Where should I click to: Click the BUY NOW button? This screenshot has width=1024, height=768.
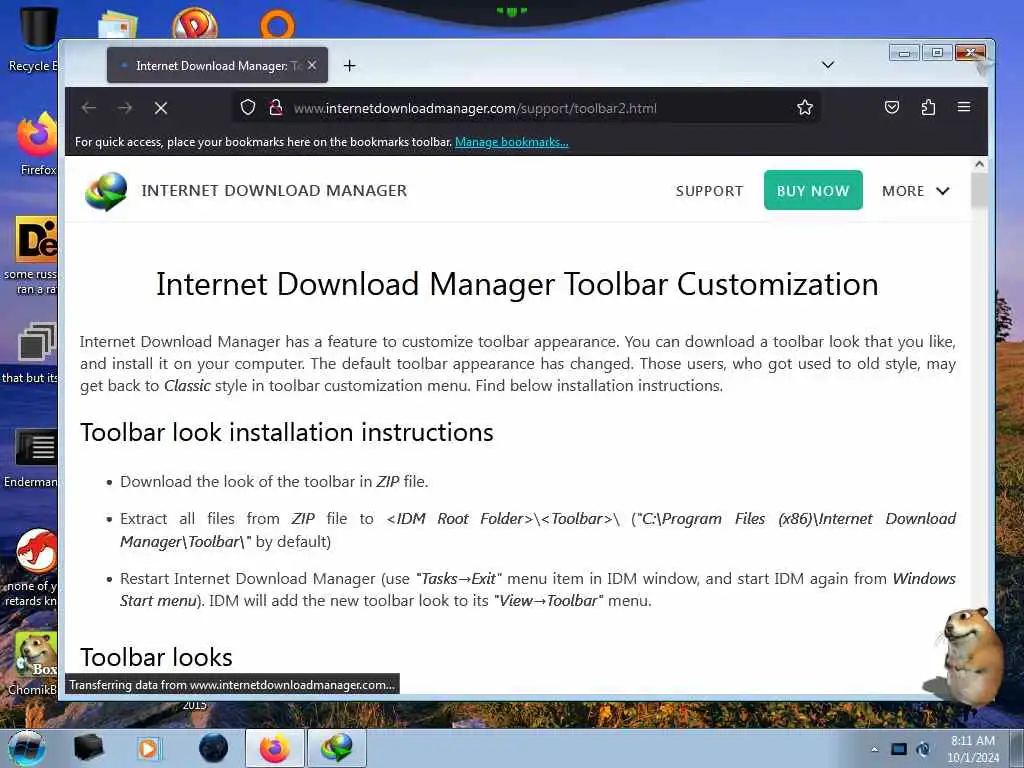(x=813, y=190)
